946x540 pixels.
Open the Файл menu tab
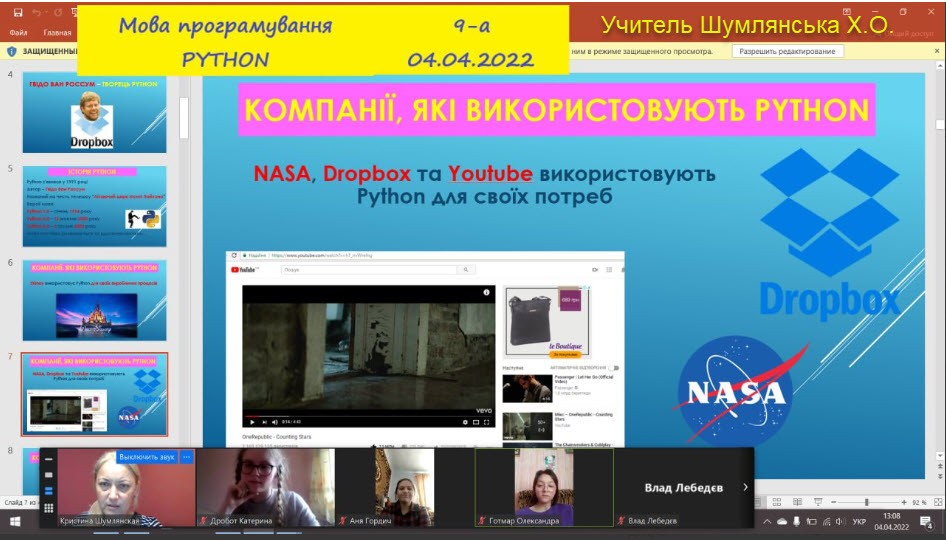(x=18, y=33)
